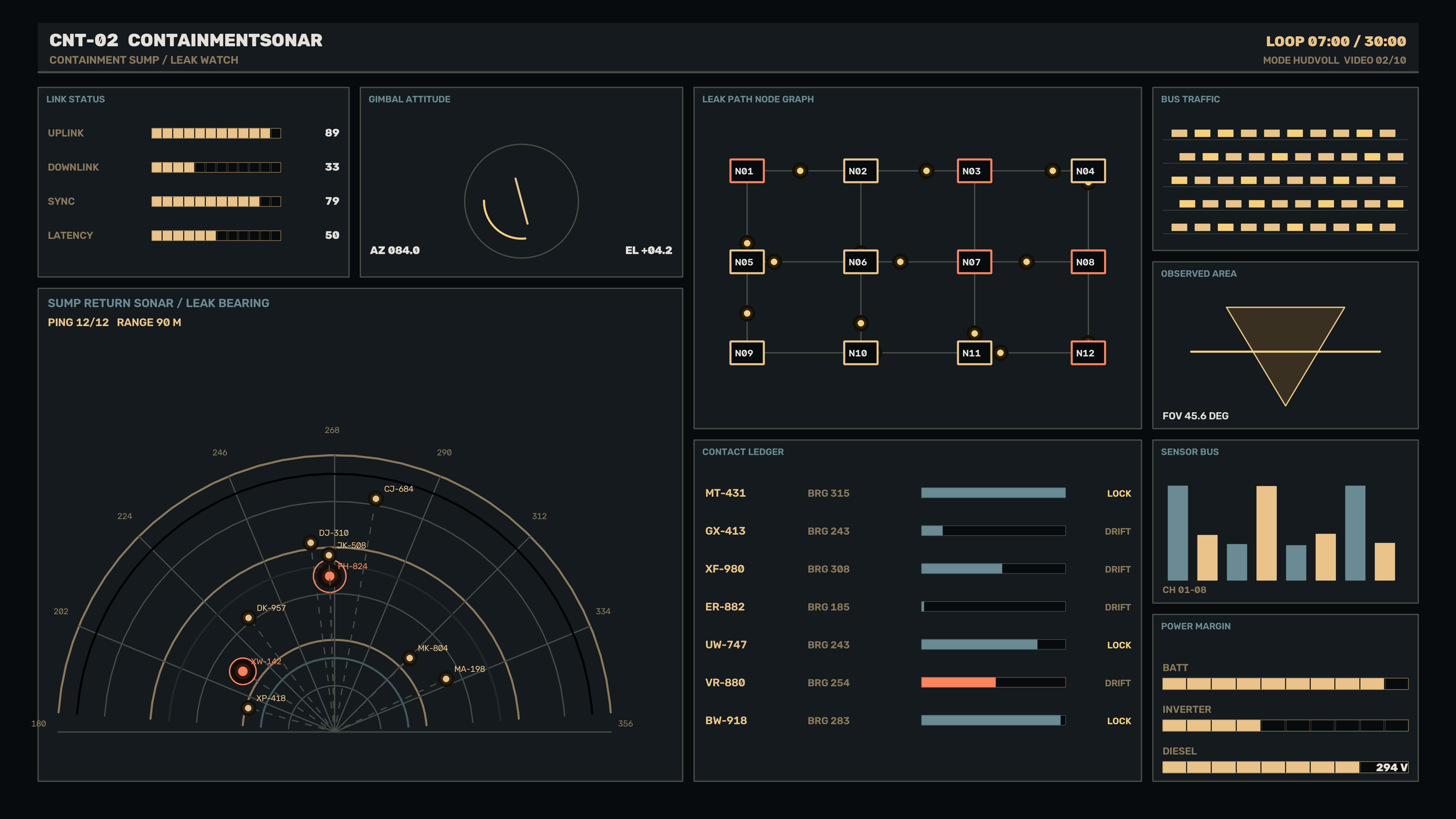Screen dimensions: 1456x819
Task: Click the CNT-02 CONTAINMENTSONAR title
Action: click(186, 40)
